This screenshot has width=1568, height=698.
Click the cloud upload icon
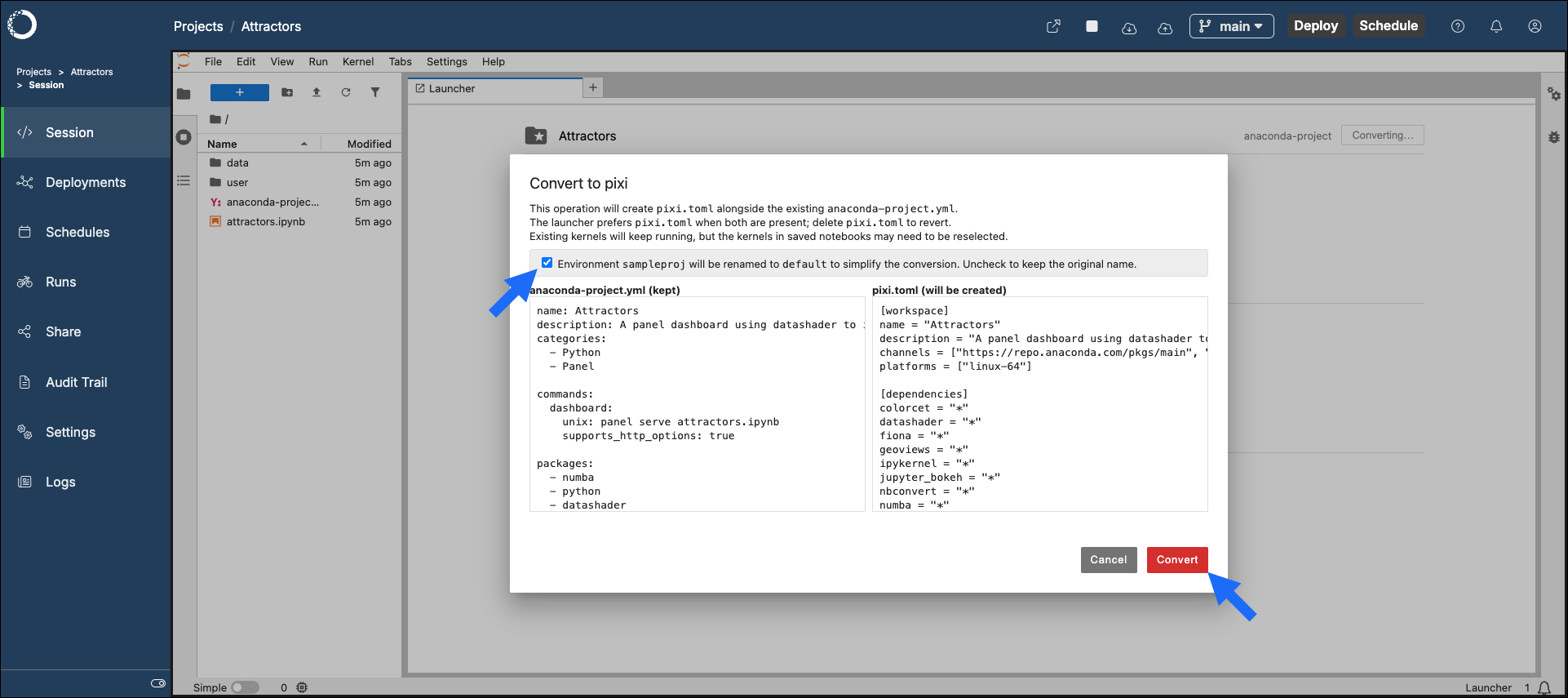point(1165,27)
